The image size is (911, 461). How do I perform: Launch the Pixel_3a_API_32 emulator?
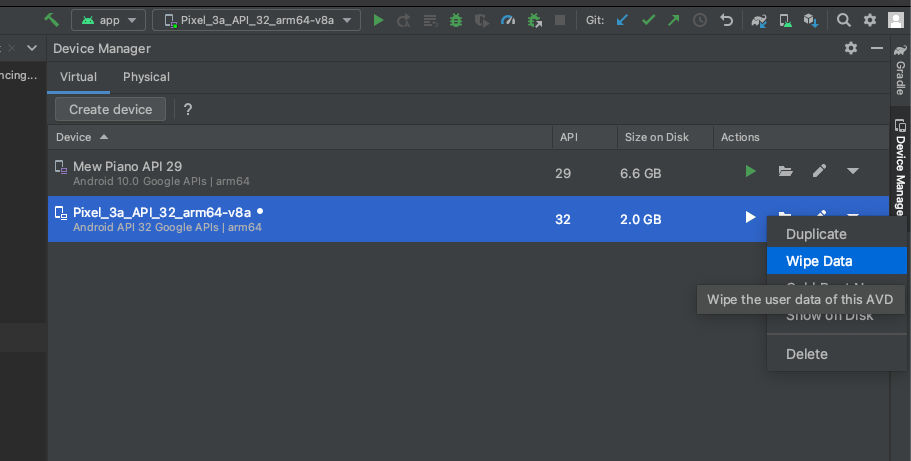pyautogui.click(x=751, y=217)
